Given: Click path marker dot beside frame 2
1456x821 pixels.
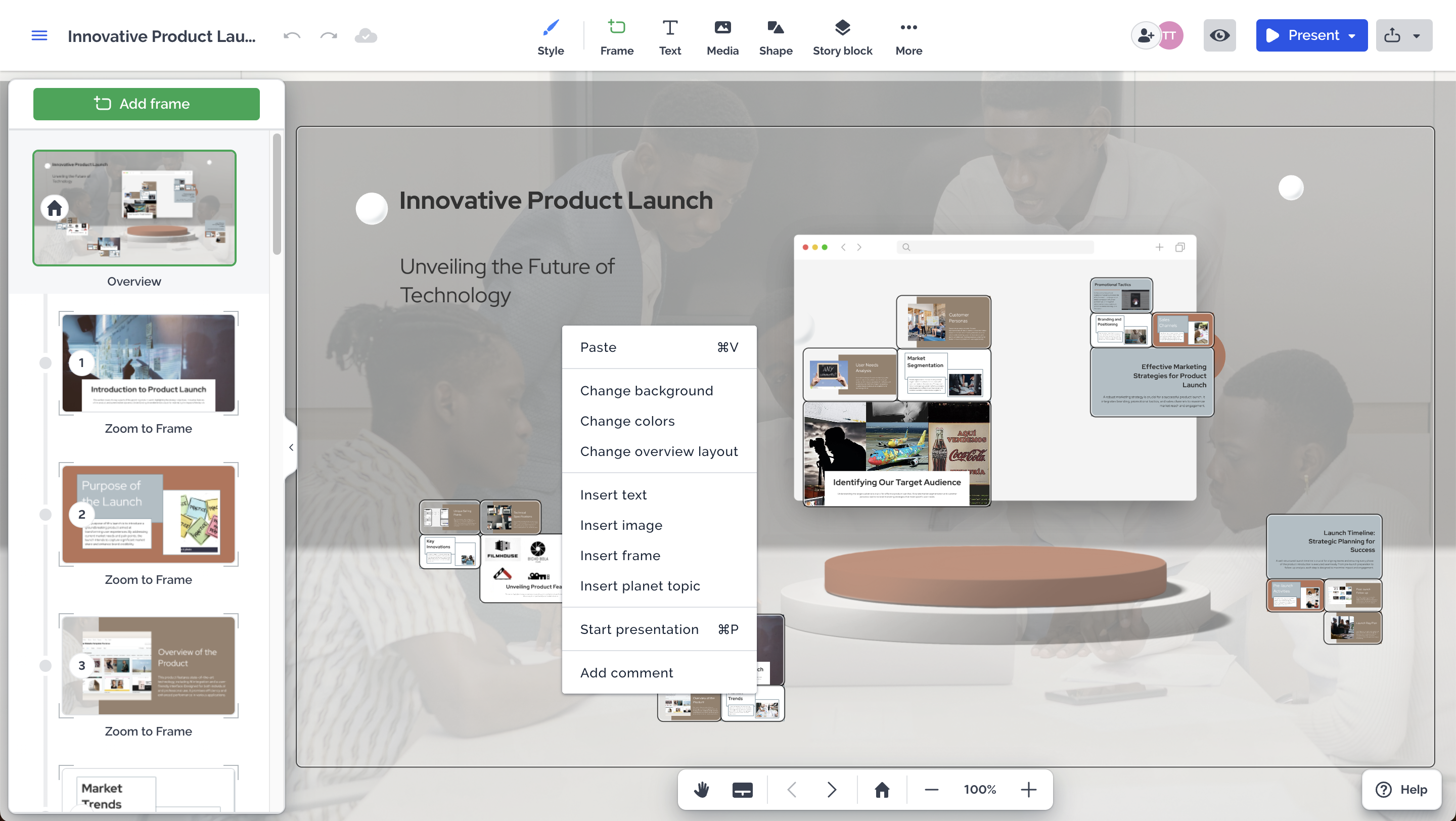Looking at the screenshot, I should [x=45, y=514].
